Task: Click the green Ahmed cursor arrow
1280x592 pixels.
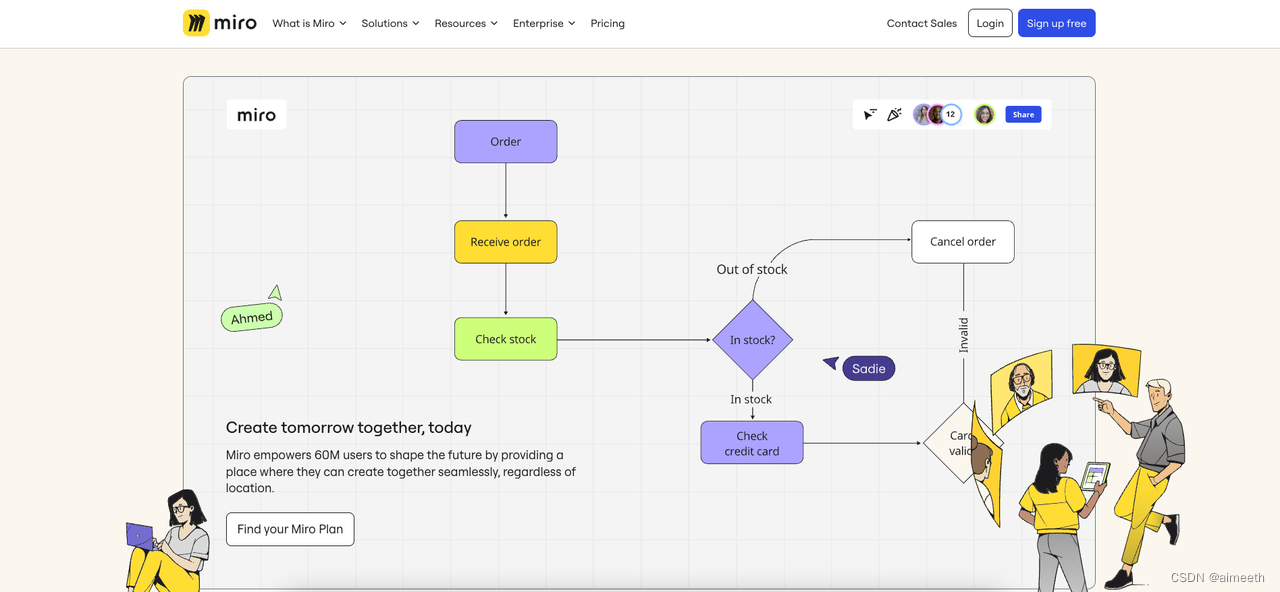Action: [275, 292]
